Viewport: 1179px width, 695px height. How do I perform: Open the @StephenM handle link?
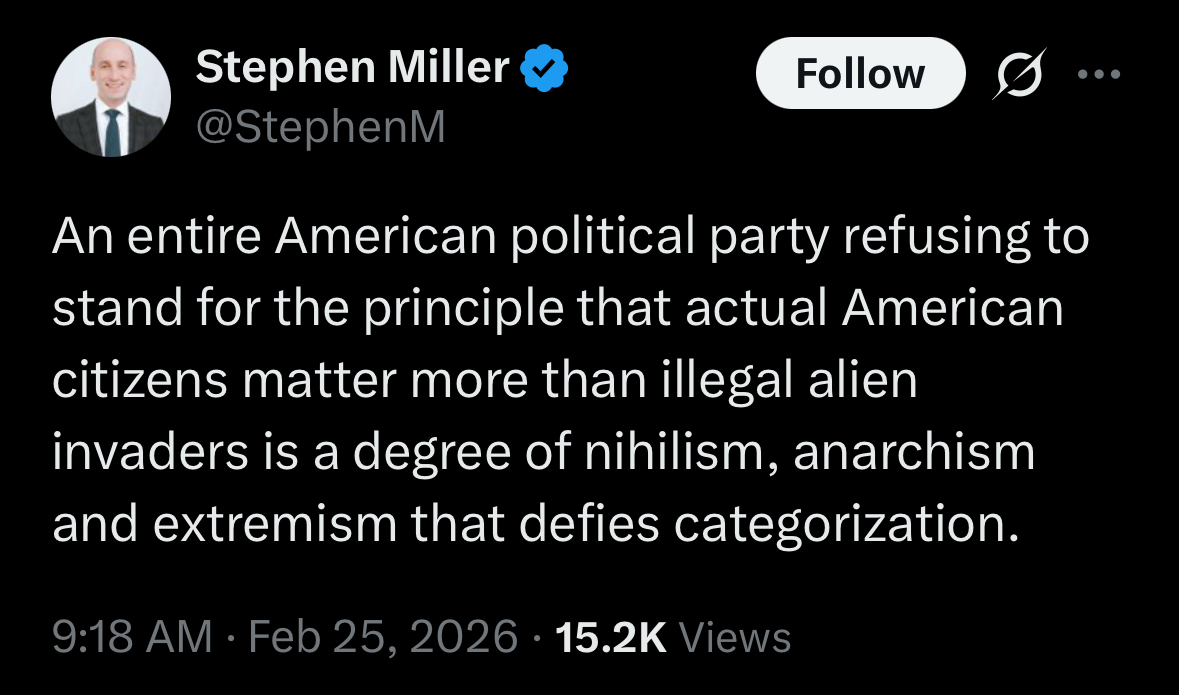point(319,127)
